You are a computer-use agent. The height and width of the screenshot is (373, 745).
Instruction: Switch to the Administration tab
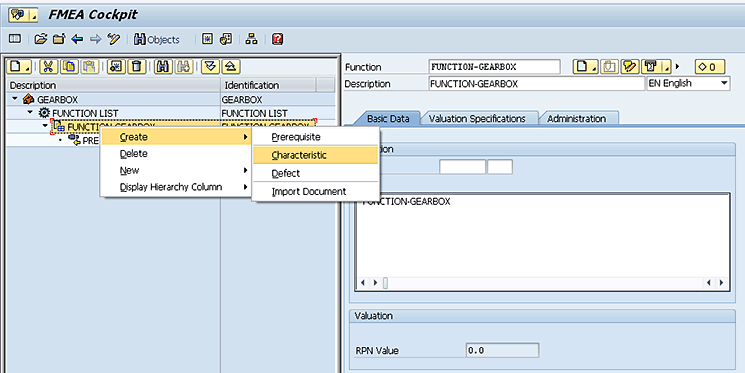click(576, 119)
